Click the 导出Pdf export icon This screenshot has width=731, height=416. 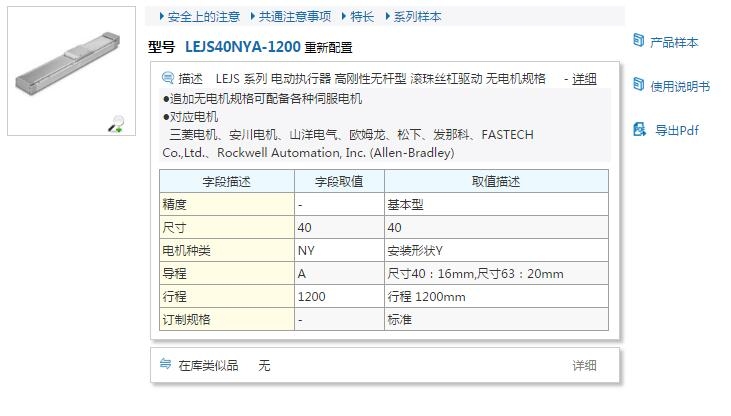tap(639, 129)
